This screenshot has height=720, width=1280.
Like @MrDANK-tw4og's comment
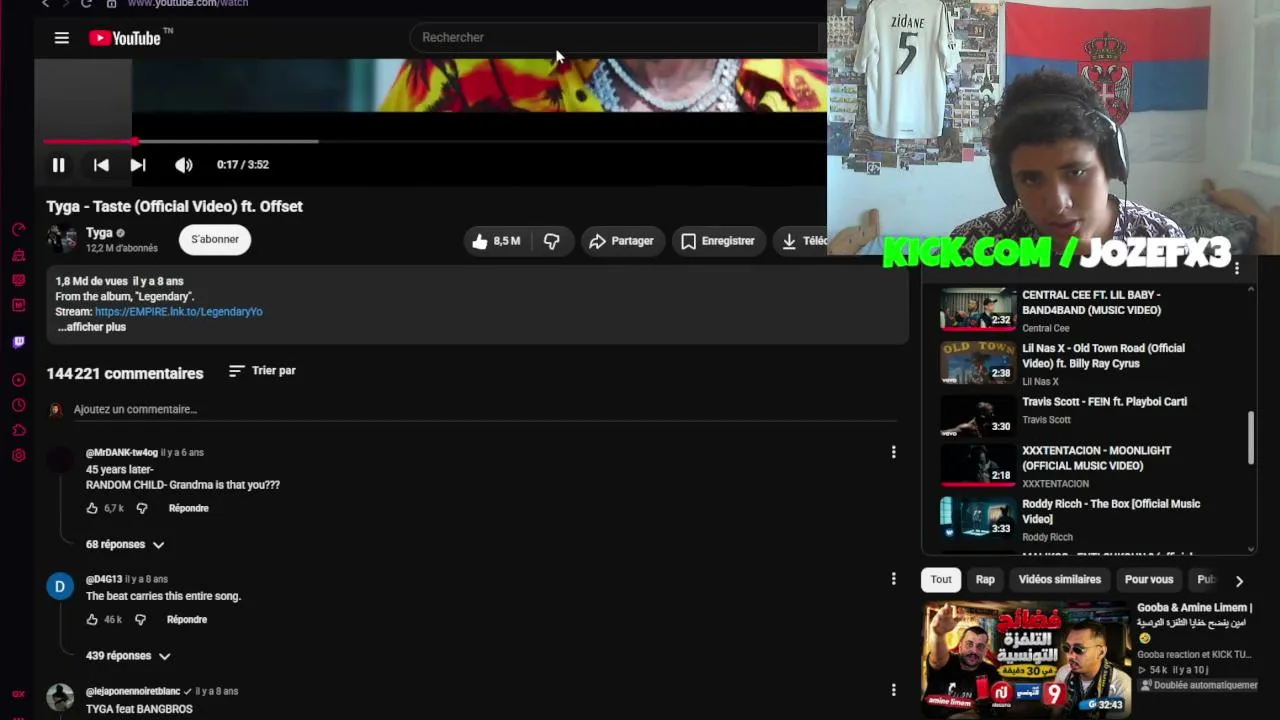pos(92,509)
